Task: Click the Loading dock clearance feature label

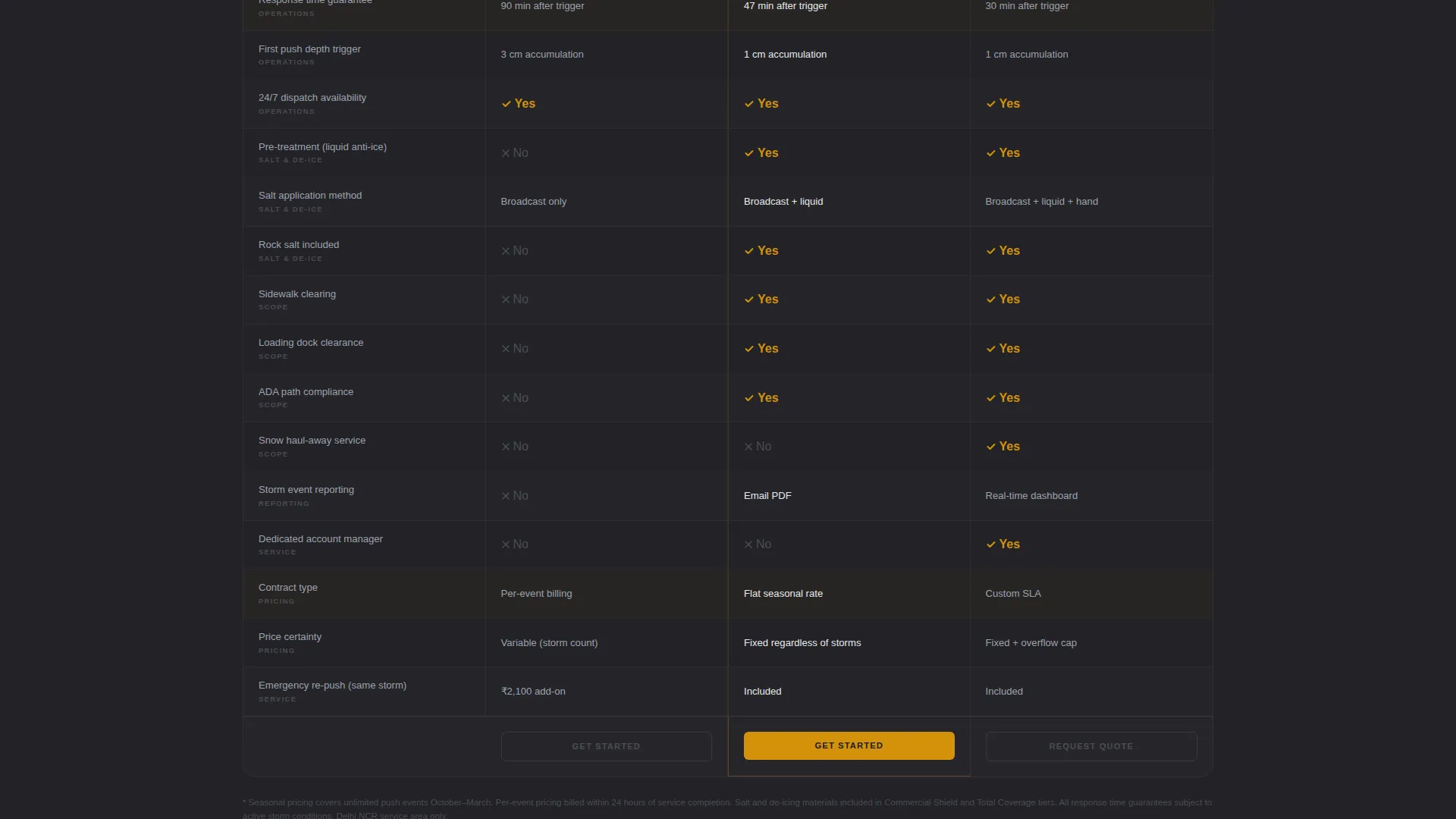Action: click(311, 343)
